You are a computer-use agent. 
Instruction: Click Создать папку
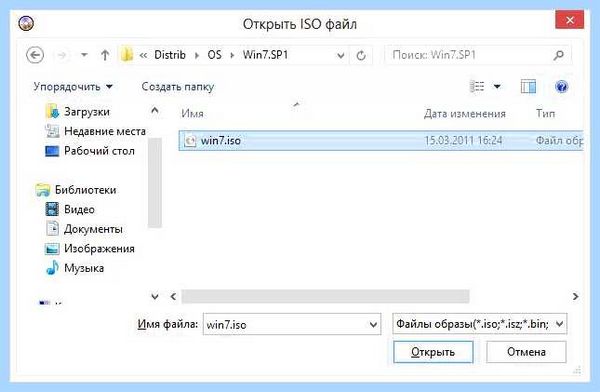click(178, 87)
